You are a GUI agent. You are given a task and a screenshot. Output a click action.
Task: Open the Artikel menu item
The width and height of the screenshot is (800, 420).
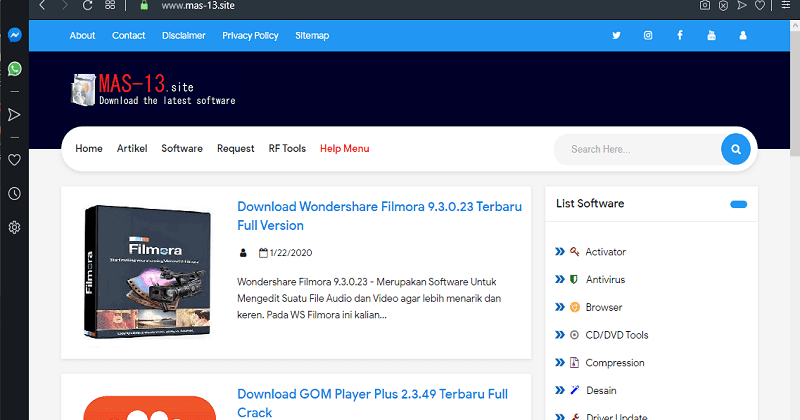pyautogui.click(x=132, y=149)
